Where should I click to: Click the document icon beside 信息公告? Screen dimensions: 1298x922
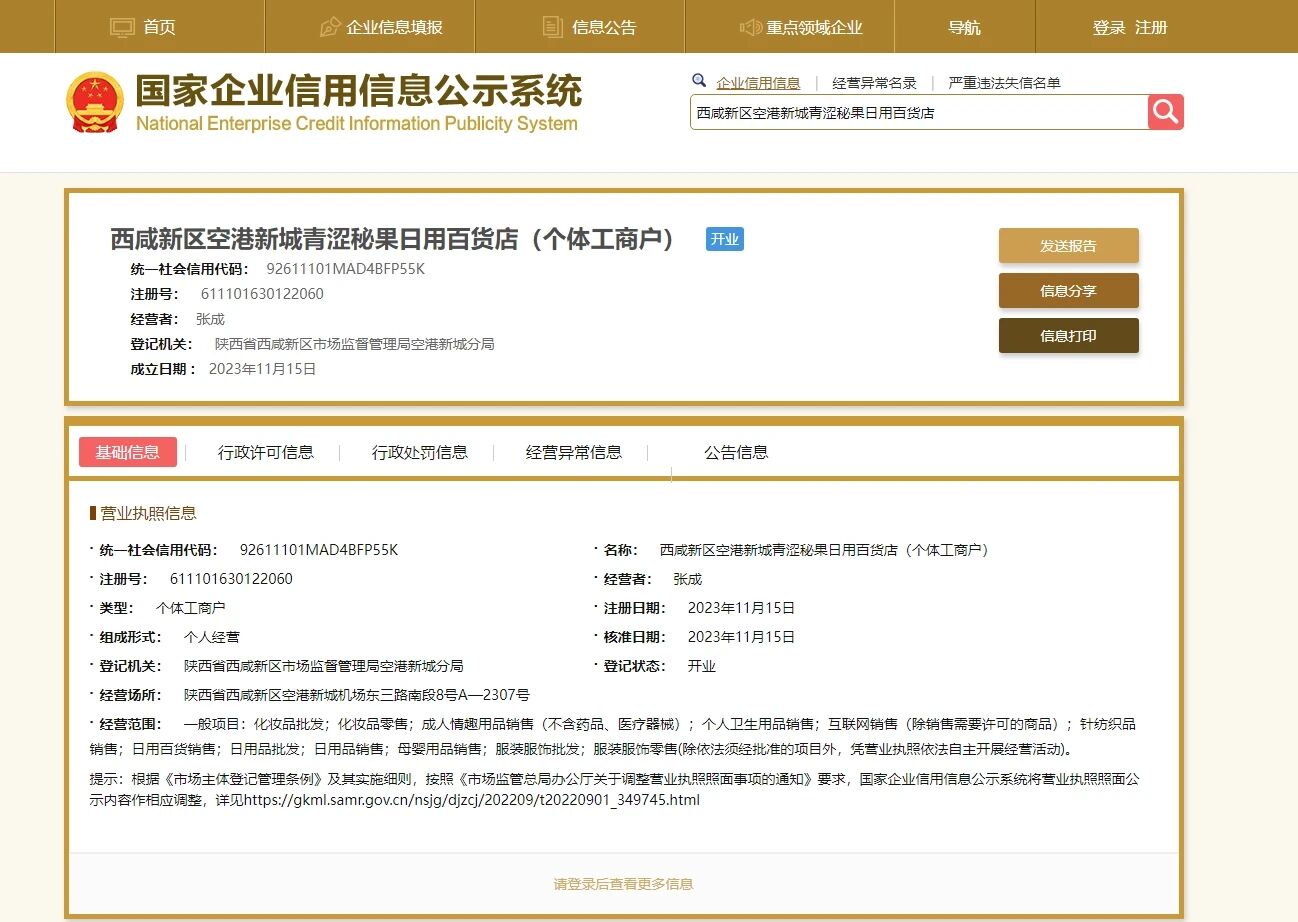[x=553, y=27]
